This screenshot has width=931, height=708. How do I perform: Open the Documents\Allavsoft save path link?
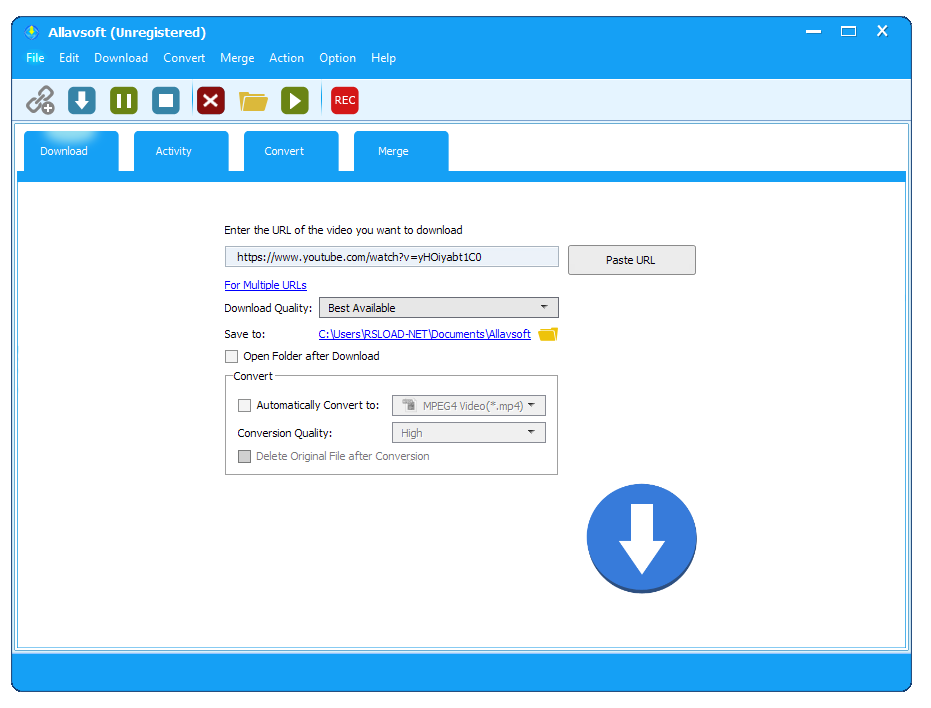[x=425, y=334]
